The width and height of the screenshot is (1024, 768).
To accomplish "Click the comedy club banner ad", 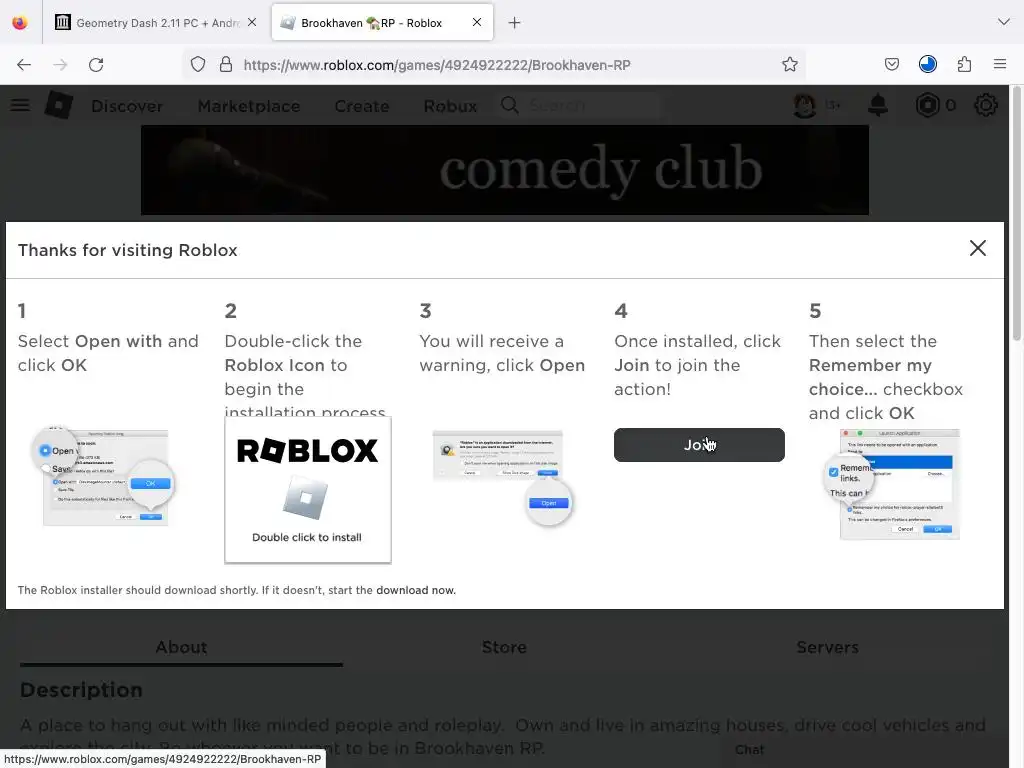I will tap(505, 170).
